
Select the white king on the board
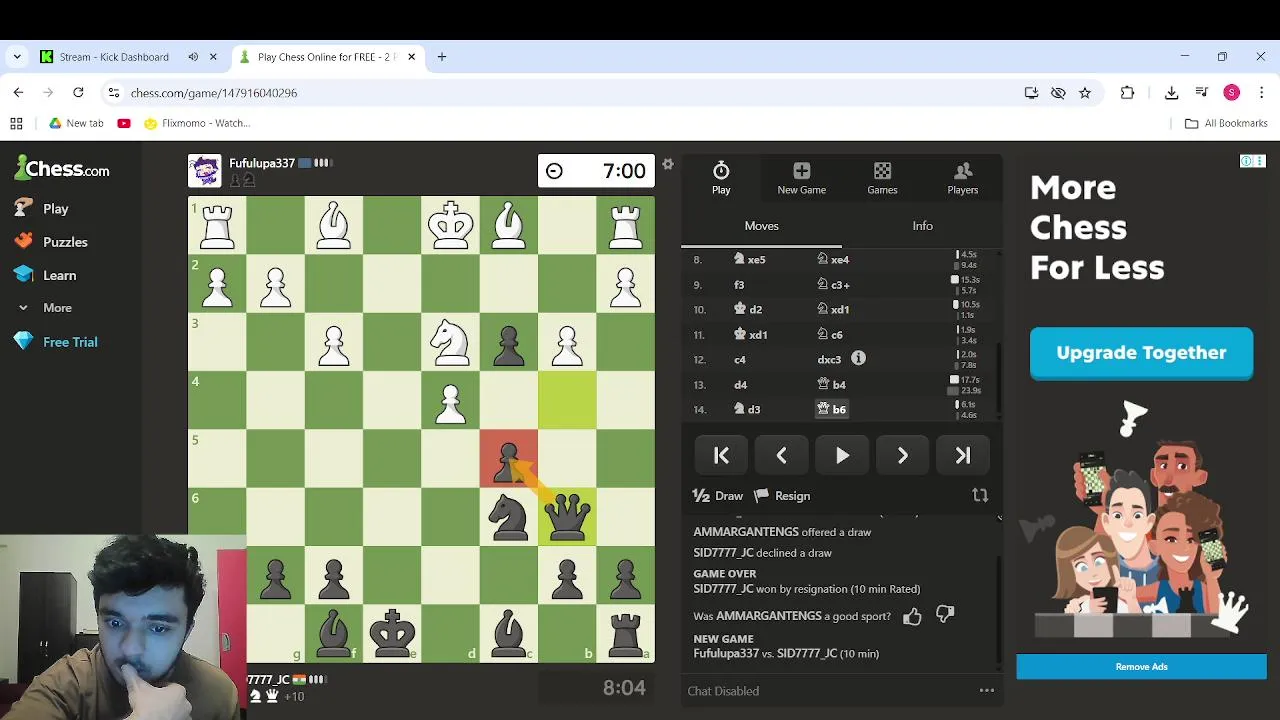[x=450, y=224]
